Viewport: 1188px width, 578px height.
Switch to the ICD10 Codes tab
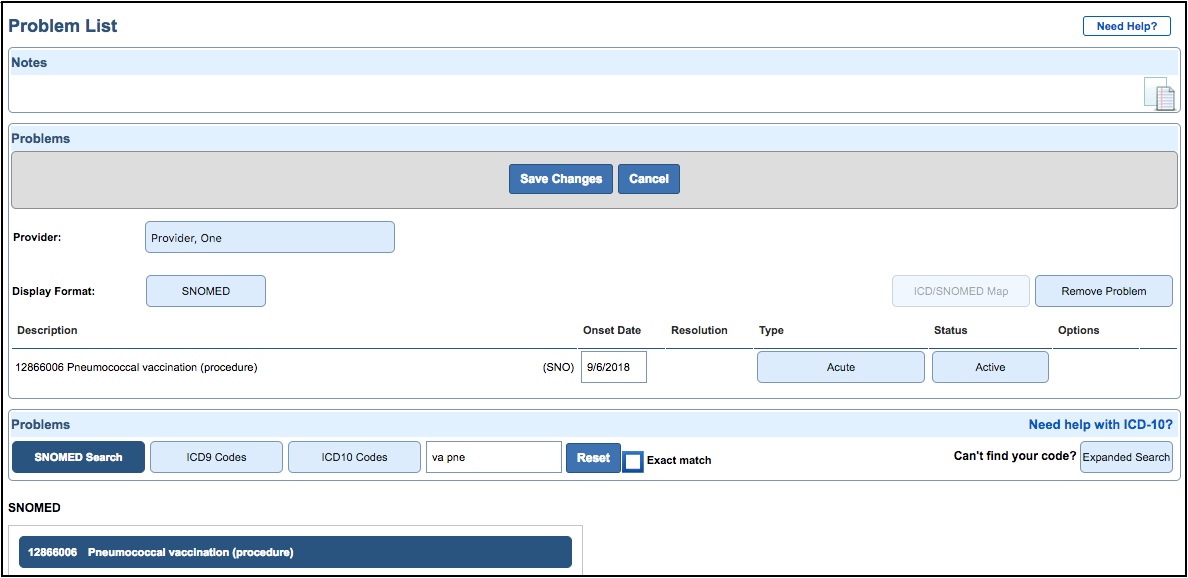click(x=354, y=457)
